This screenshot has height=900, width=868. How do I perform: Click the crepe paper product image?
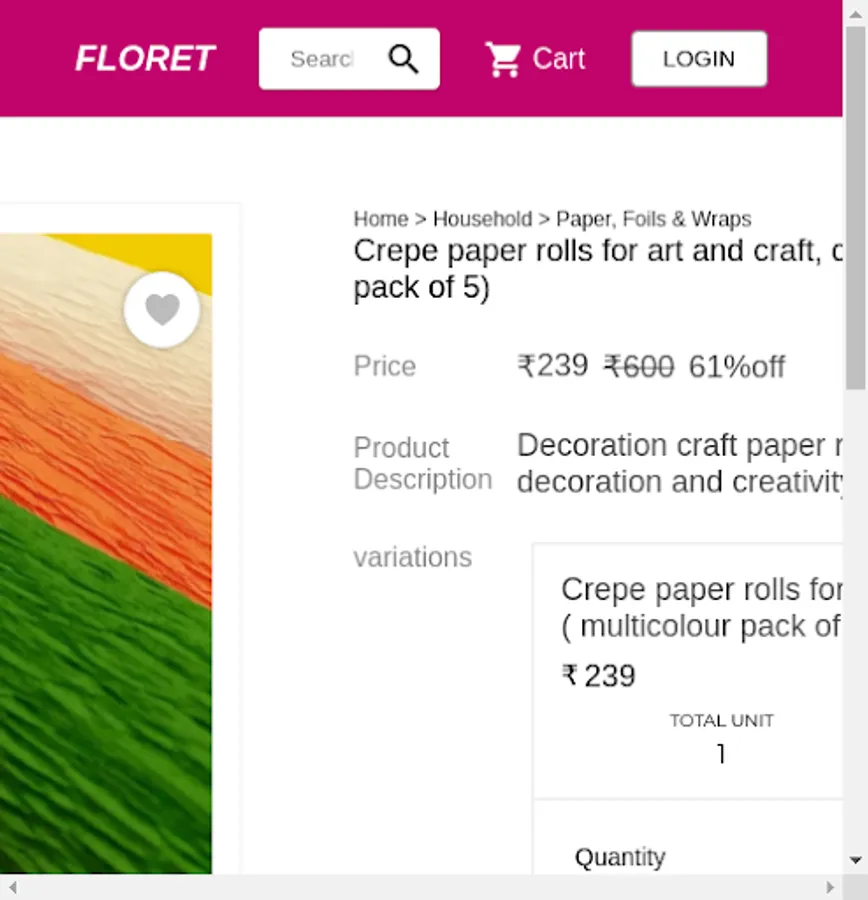[x=106, y=554]
